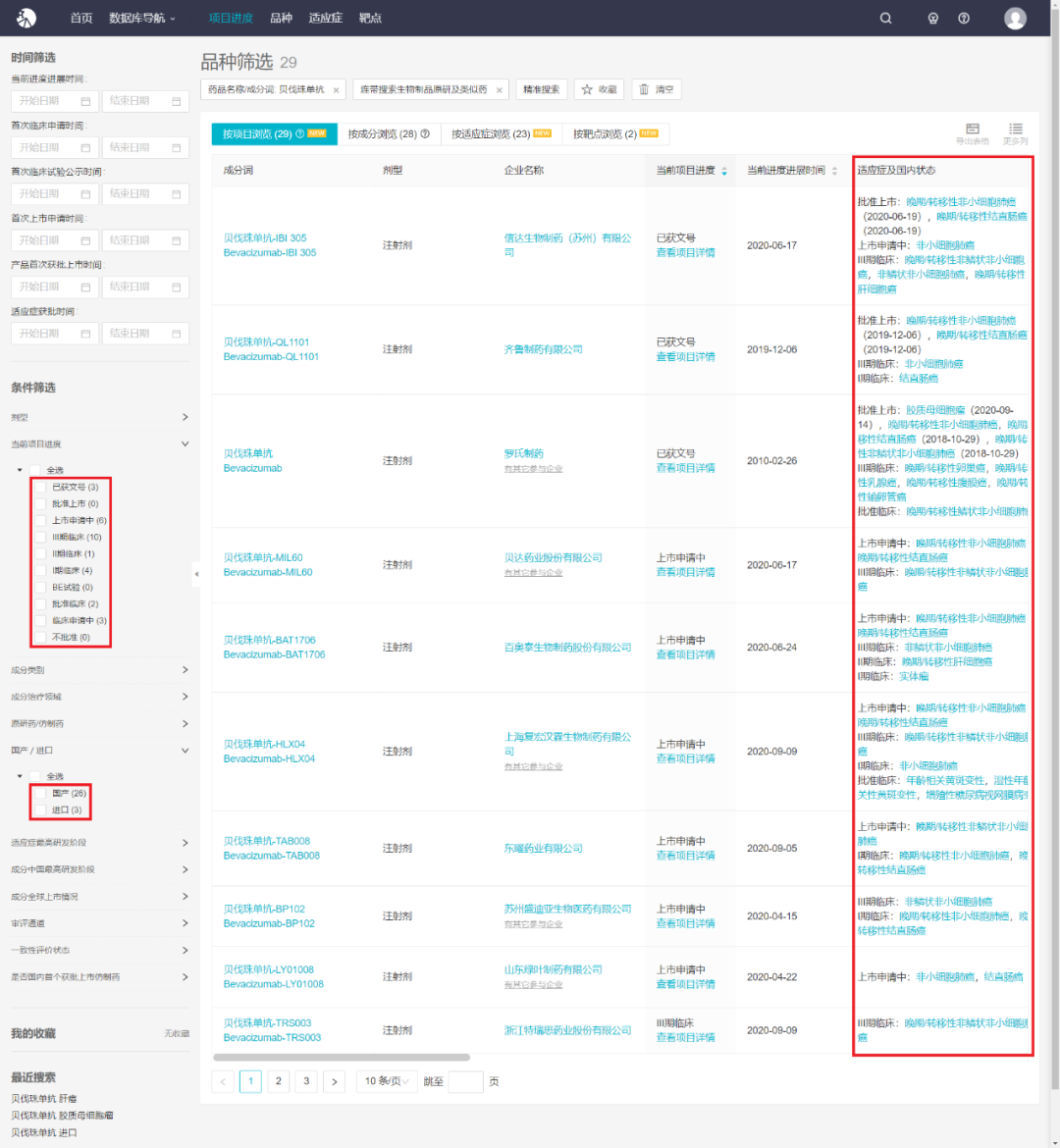Open calendar for 适应症获批时间 start date
This screenshot has width=1060, height=1148.
pyautogui.click(x=85, y=334)
